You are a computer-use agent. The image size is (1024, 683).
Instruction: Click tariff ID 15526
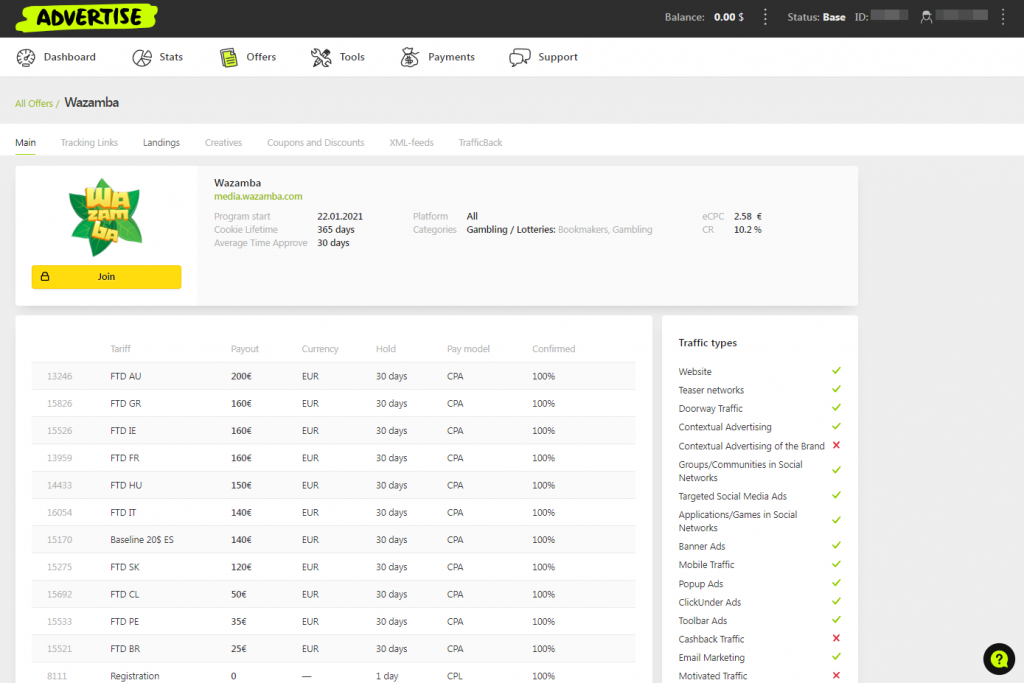tap(59, 431)
